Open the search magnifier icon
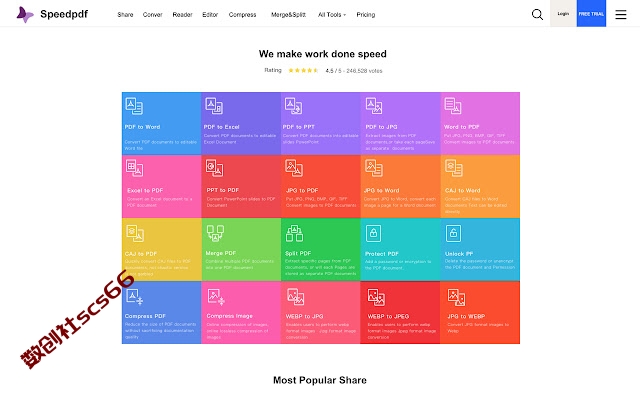Screen dimensions: 640x400 click(x=537, y=14)
